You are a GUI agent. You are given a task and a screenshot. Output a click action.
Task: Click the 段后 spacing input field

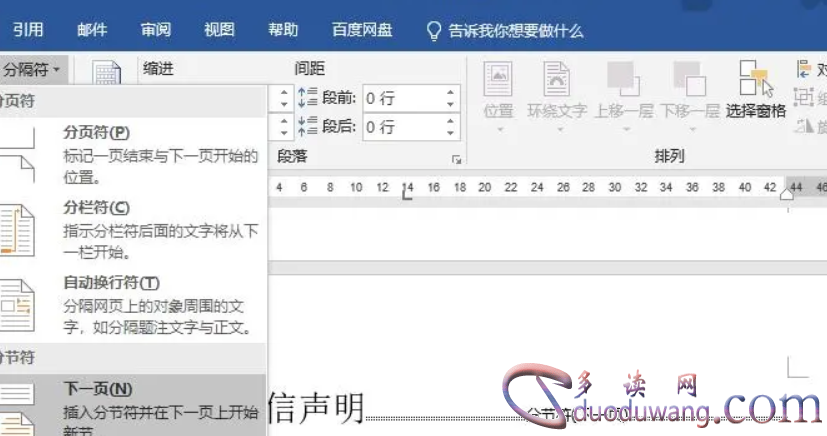400,127
